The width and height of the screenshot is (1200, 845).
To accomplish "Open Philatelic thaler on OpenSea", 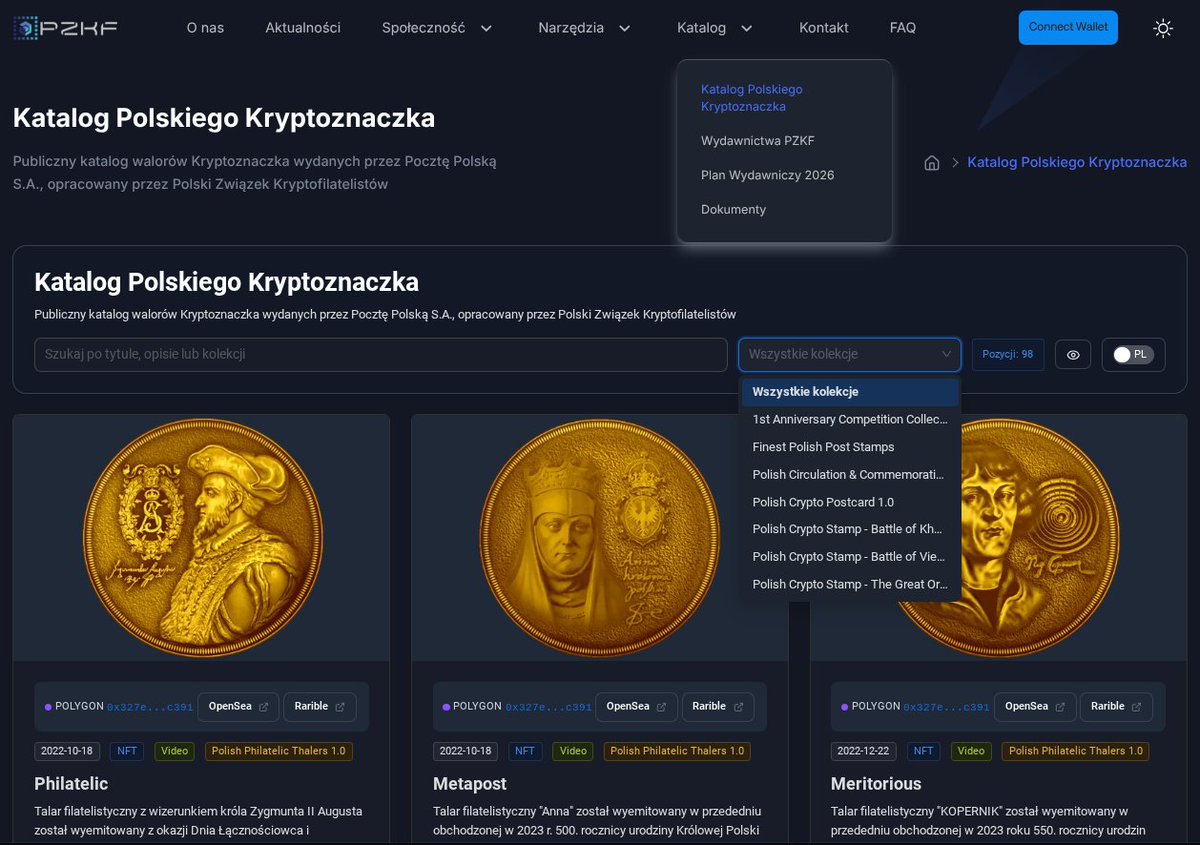I will [x=238, y=707].
